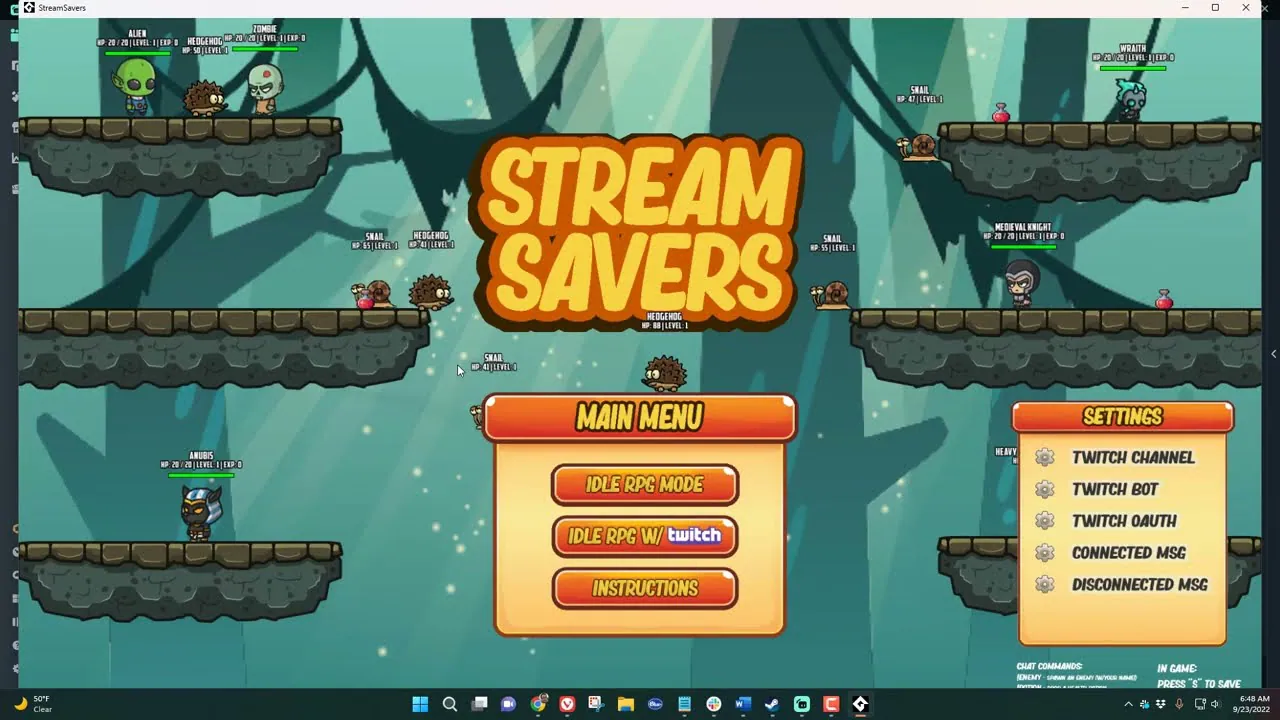Open the Twitch Channel setting label

(x=1133, y=457)
